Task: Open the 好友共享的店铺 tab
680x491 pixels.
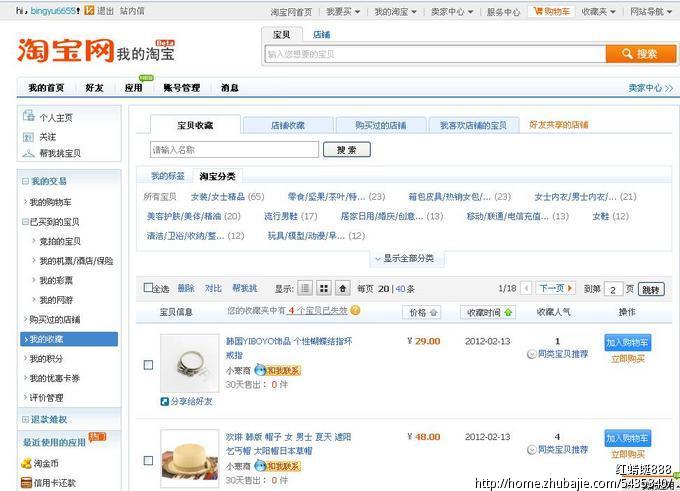Action: point(559,125)
